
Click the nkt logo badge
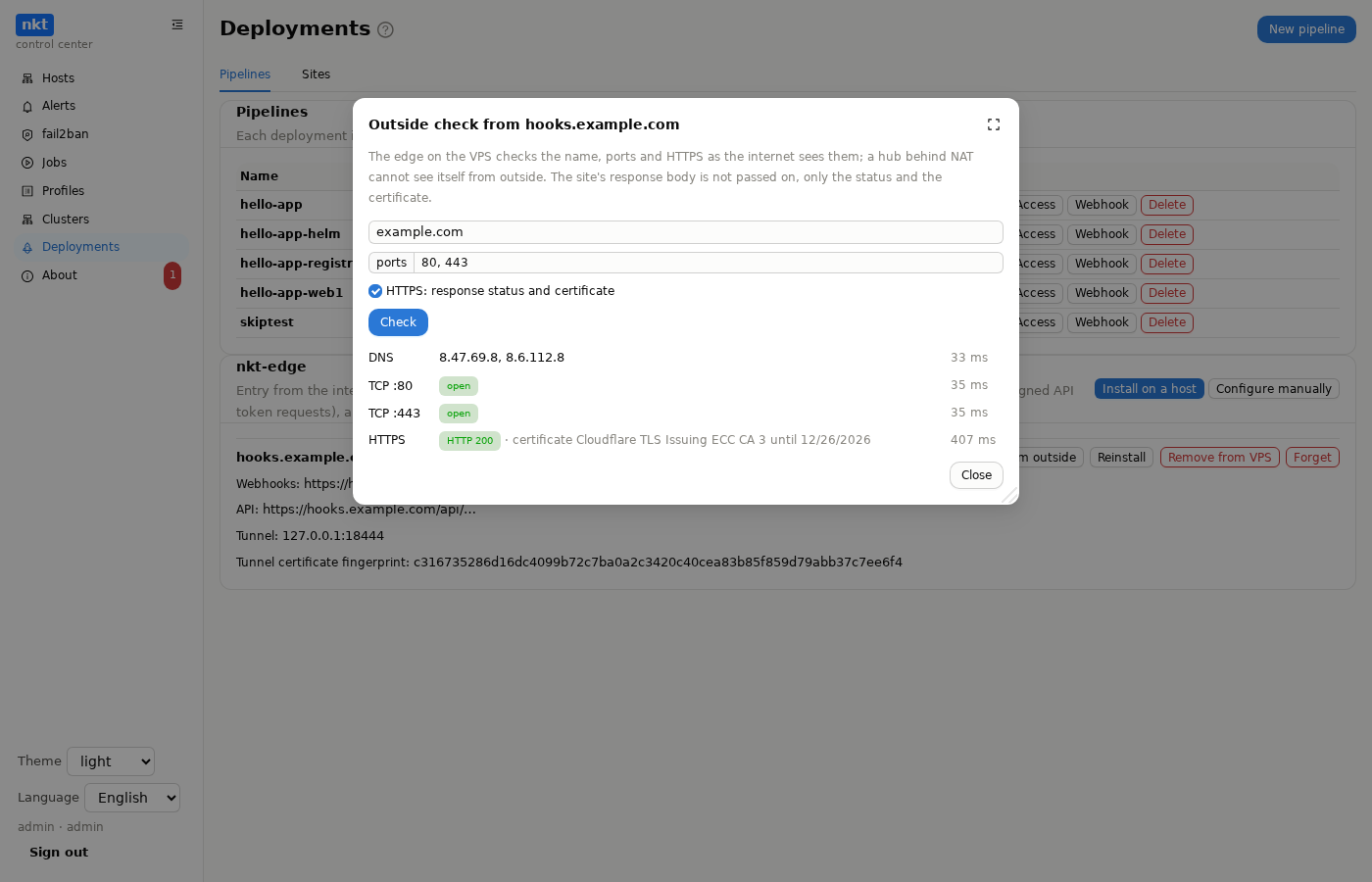tap(34, 24)
